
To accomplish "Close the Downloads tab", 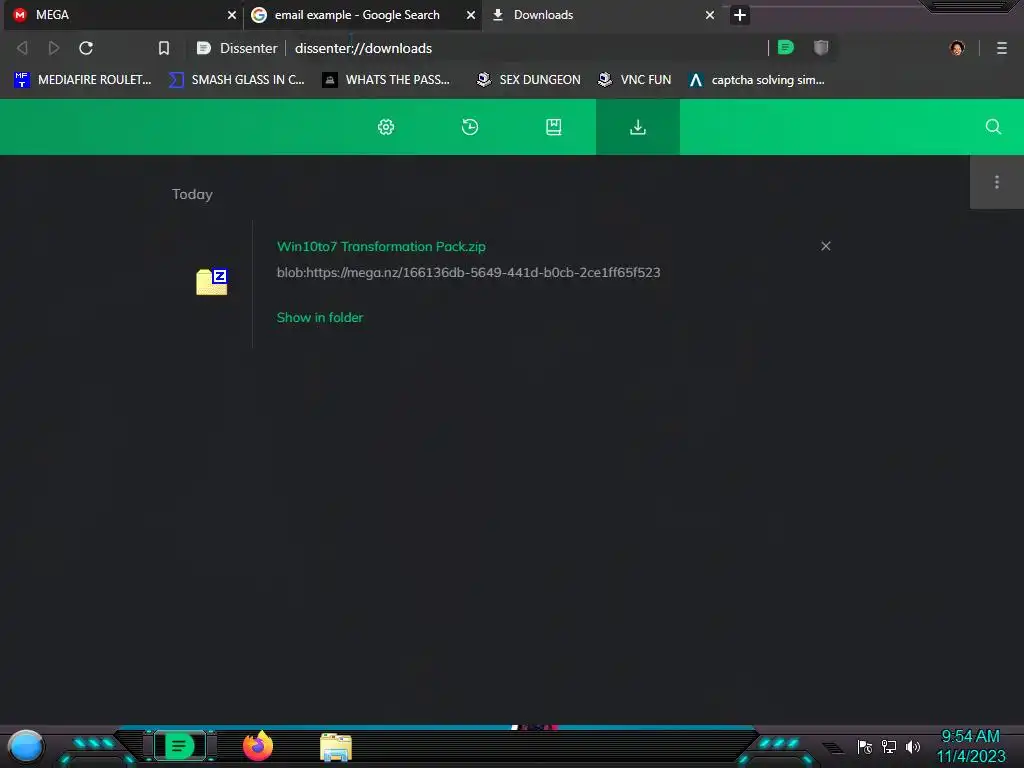I will pyautogui.click(x=710, y=15).
